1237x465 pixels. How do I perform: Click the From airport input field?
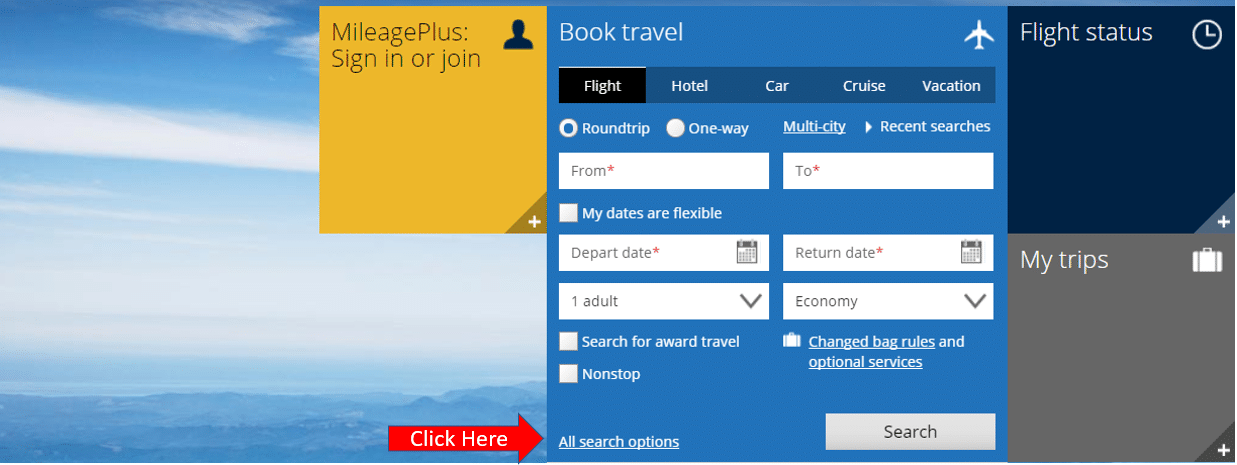tap(664, 171)
